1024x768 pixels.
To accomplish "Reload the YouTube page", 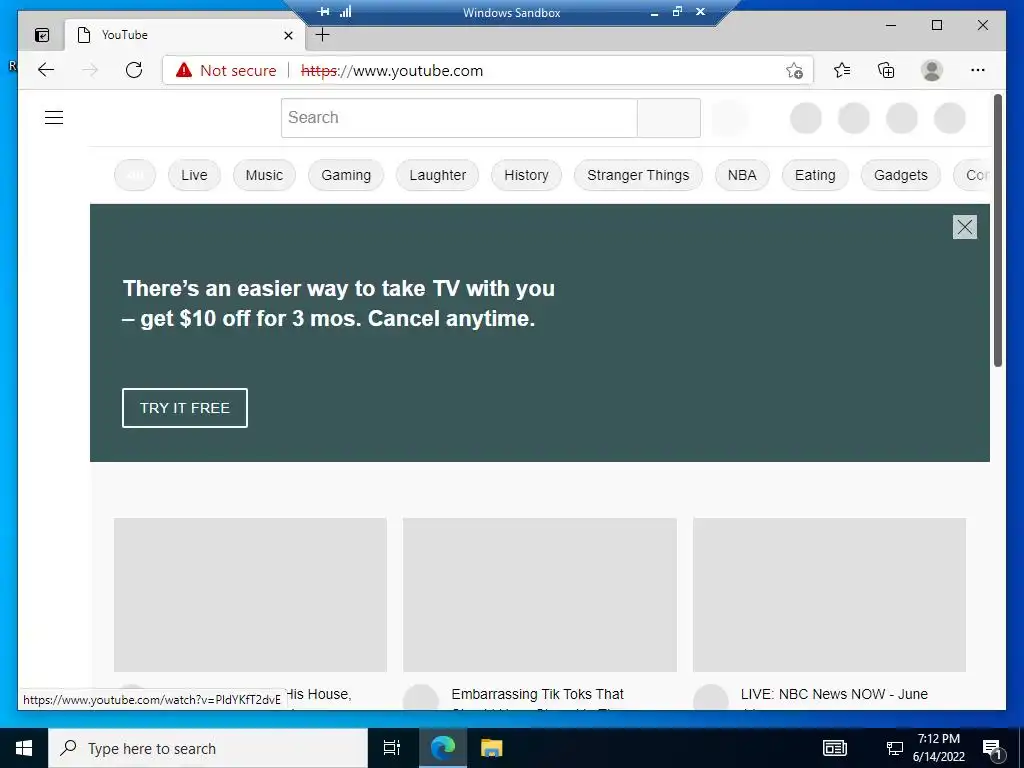I will tap(134, 70).
